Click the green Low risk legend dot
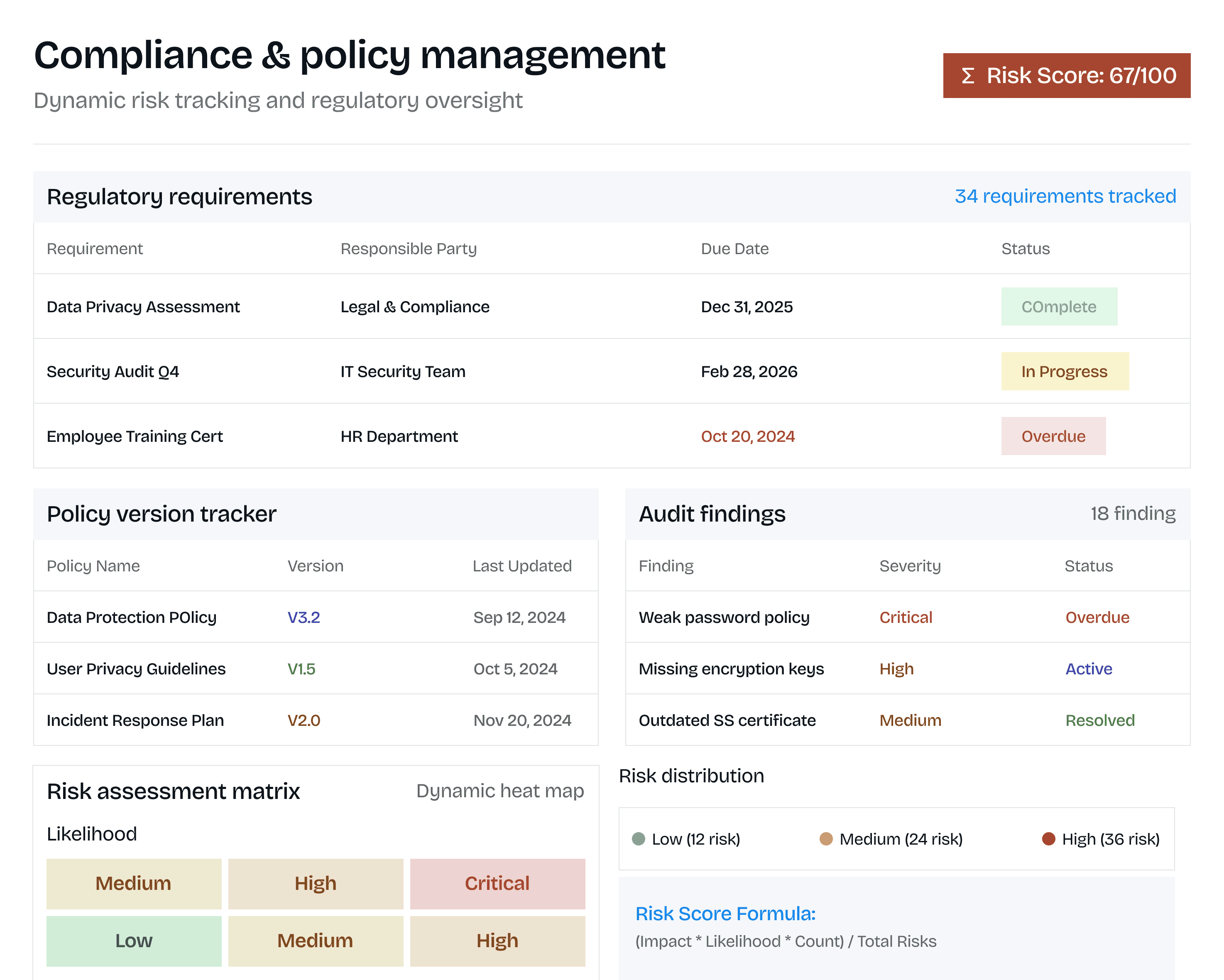Image resolution: width=1224 pixels, height=980 pixels. (x=638, y=839)
